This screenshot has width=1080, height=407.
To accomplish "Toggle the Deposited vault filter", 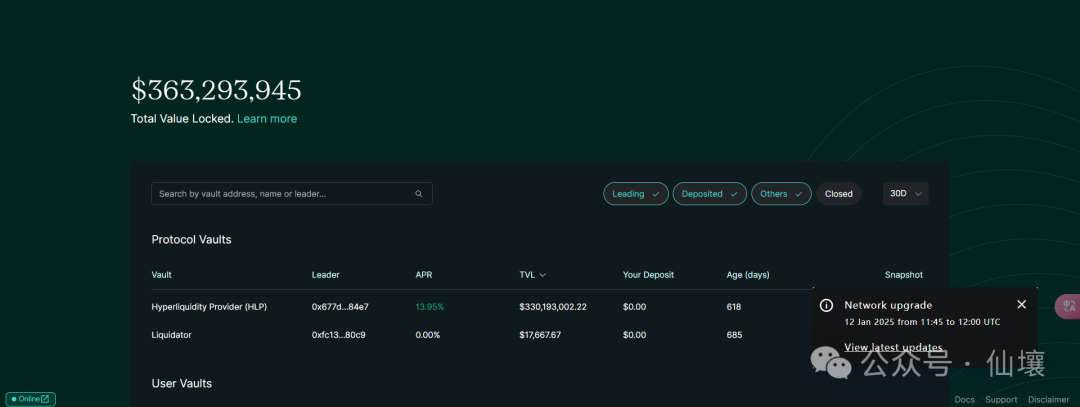I will [x=709, y=194].
